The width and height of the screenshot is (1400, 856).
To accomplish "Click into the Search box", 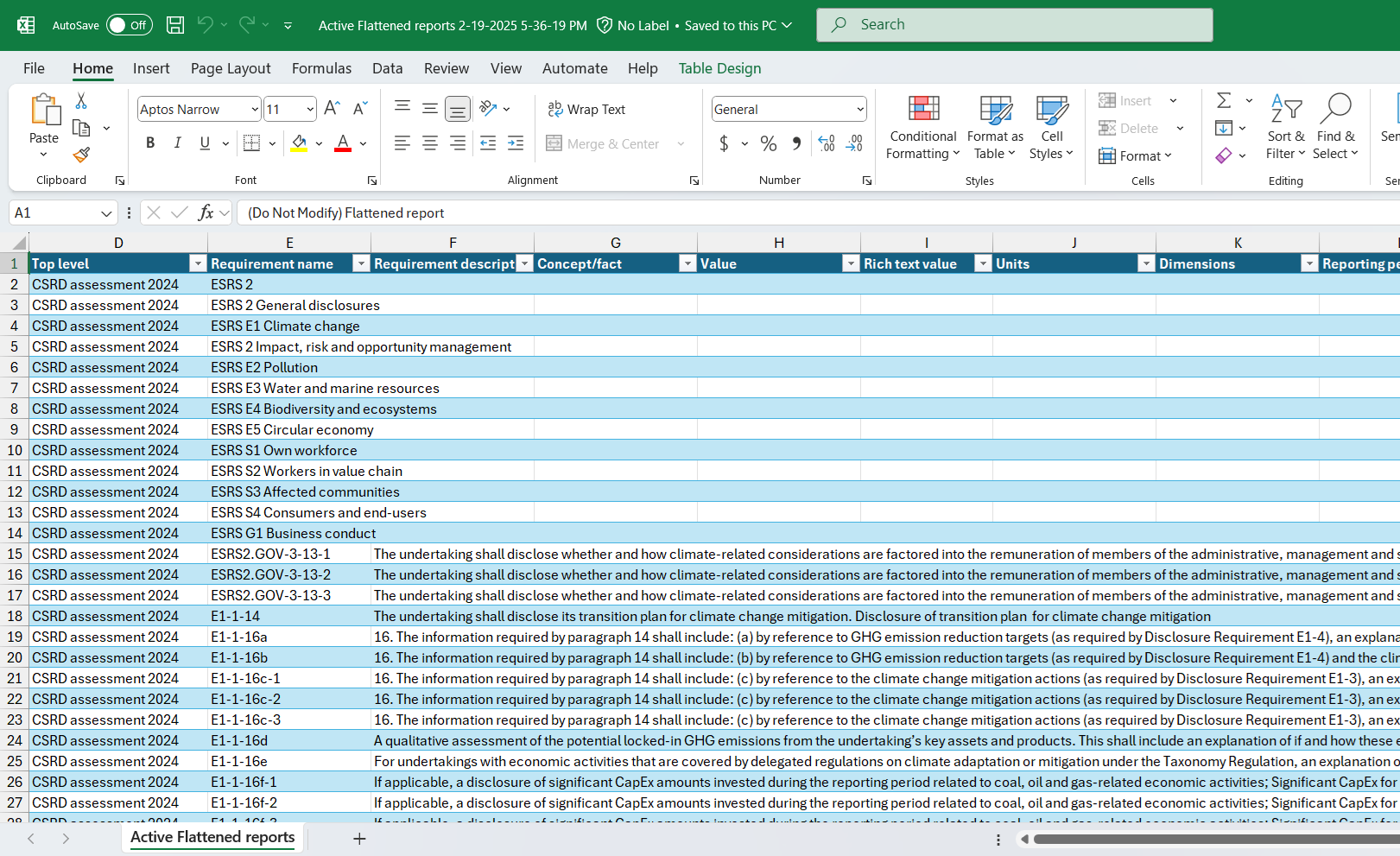I will (x=1015, y=25).
